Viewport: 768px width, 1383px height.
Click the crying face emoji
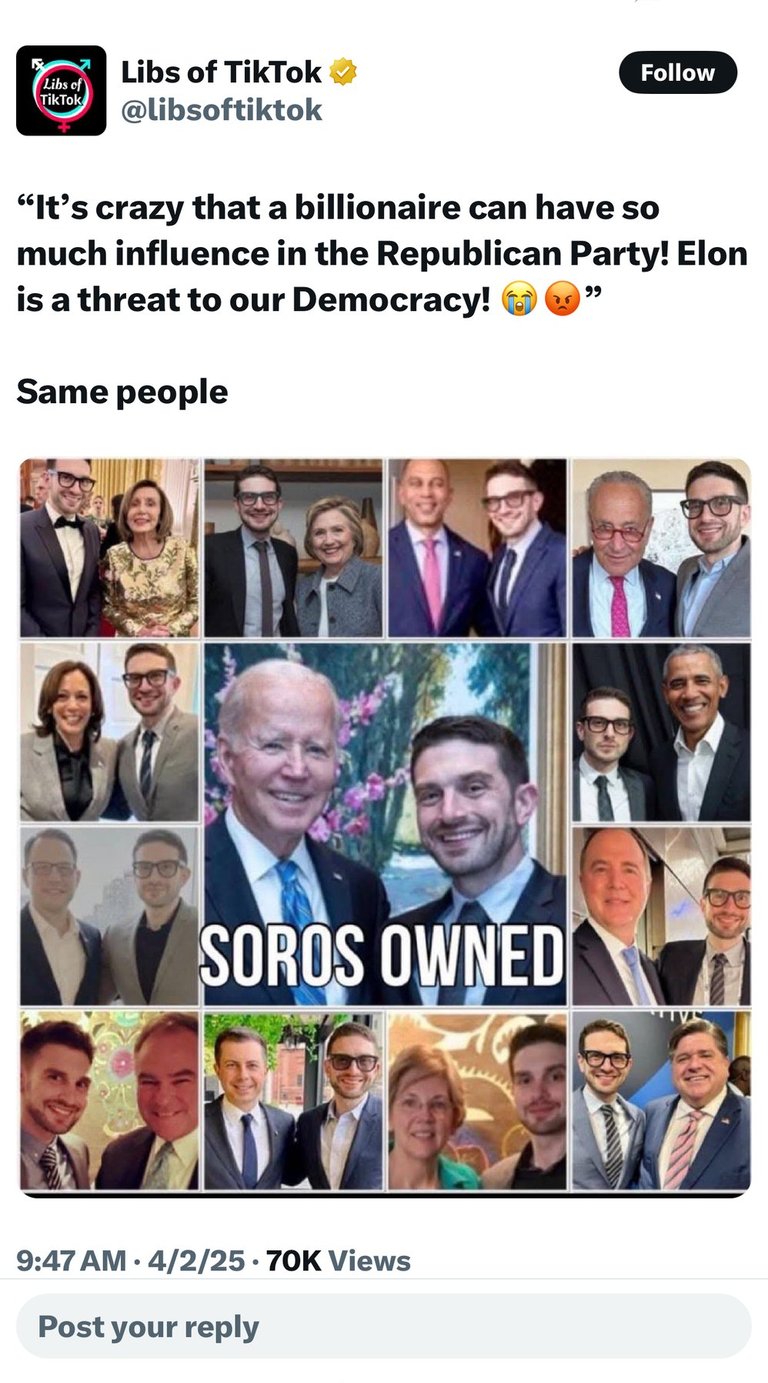point(523,299)
